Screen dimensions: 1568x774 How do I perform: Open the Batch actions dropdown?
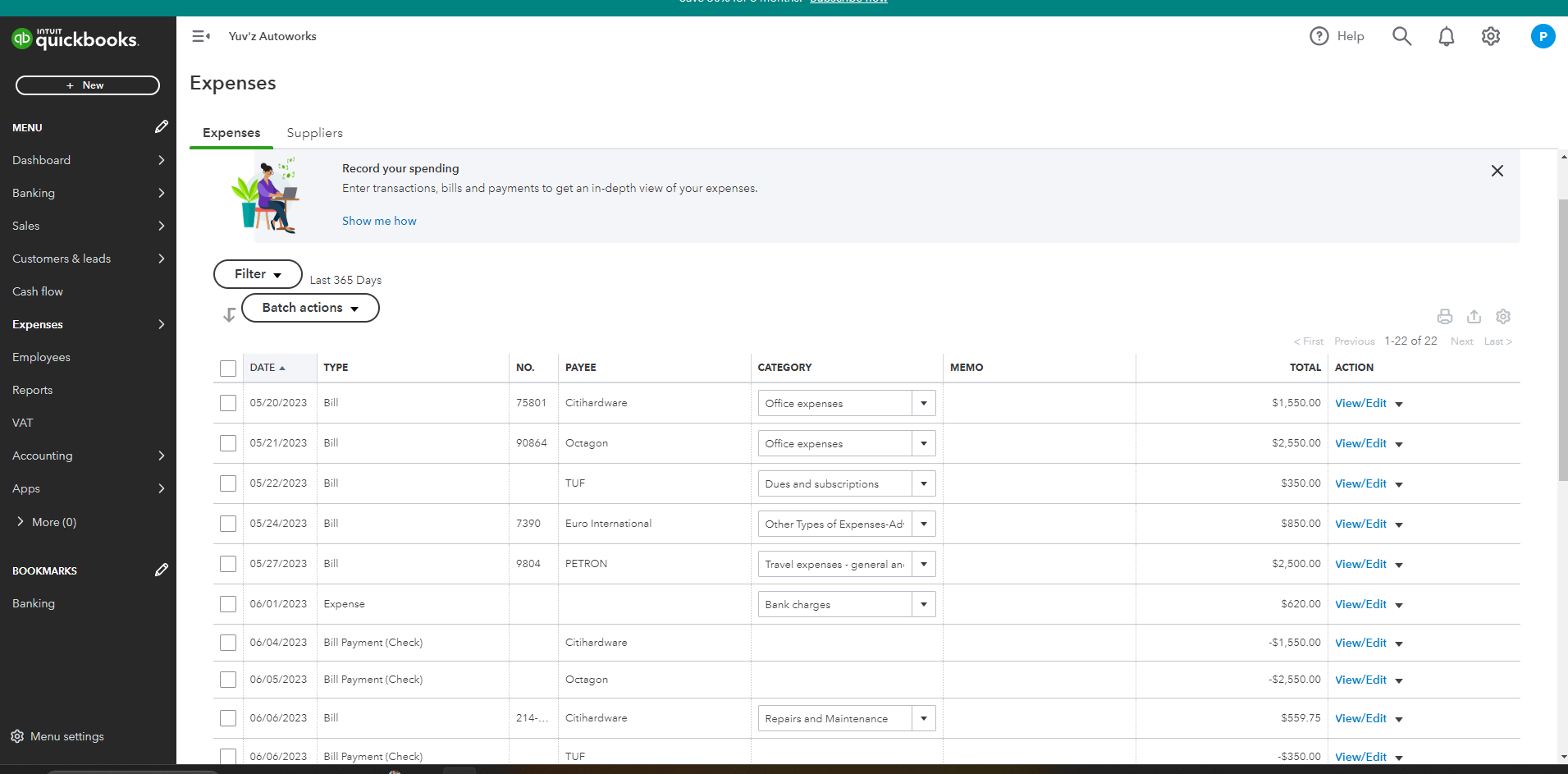tap(310, 308)
